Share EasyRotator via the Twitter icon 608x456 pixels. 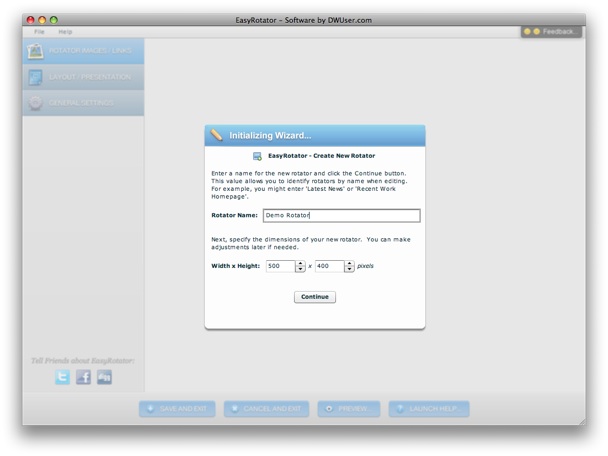(x=63, y=377)
